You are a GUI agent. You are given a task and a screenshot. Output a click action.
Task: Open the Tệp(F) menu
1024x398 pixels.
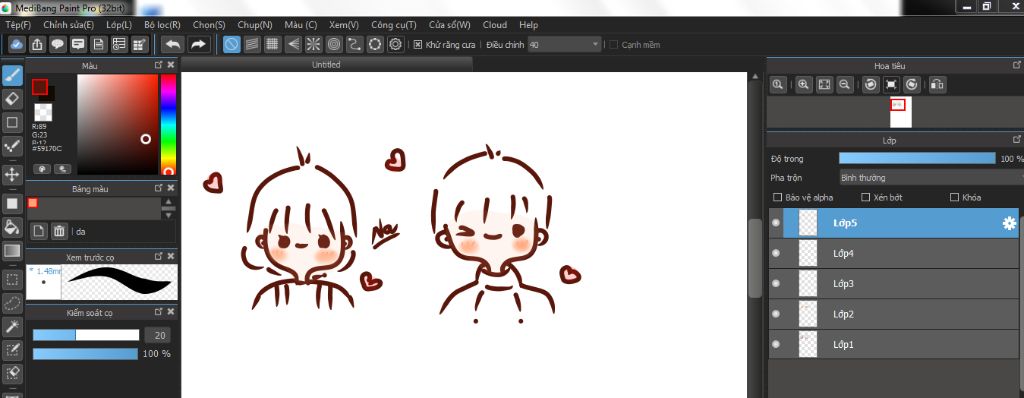click(x=18, y=25)
